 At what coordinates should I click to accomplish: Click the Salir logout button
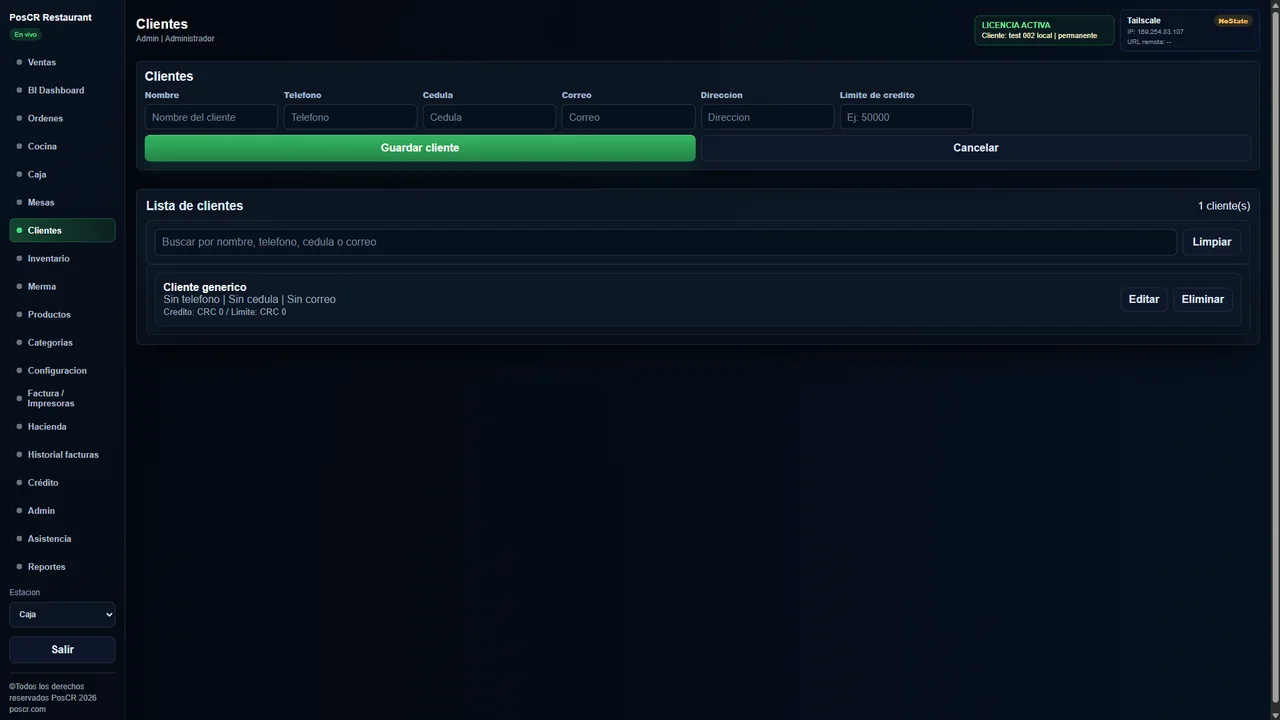62,649
